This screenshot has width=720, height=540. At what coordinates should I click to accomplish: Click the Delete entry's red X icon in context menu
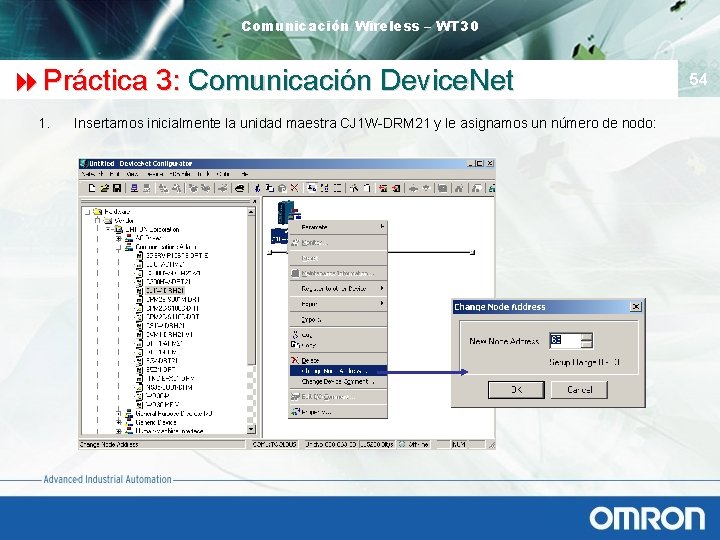[295, 360]
